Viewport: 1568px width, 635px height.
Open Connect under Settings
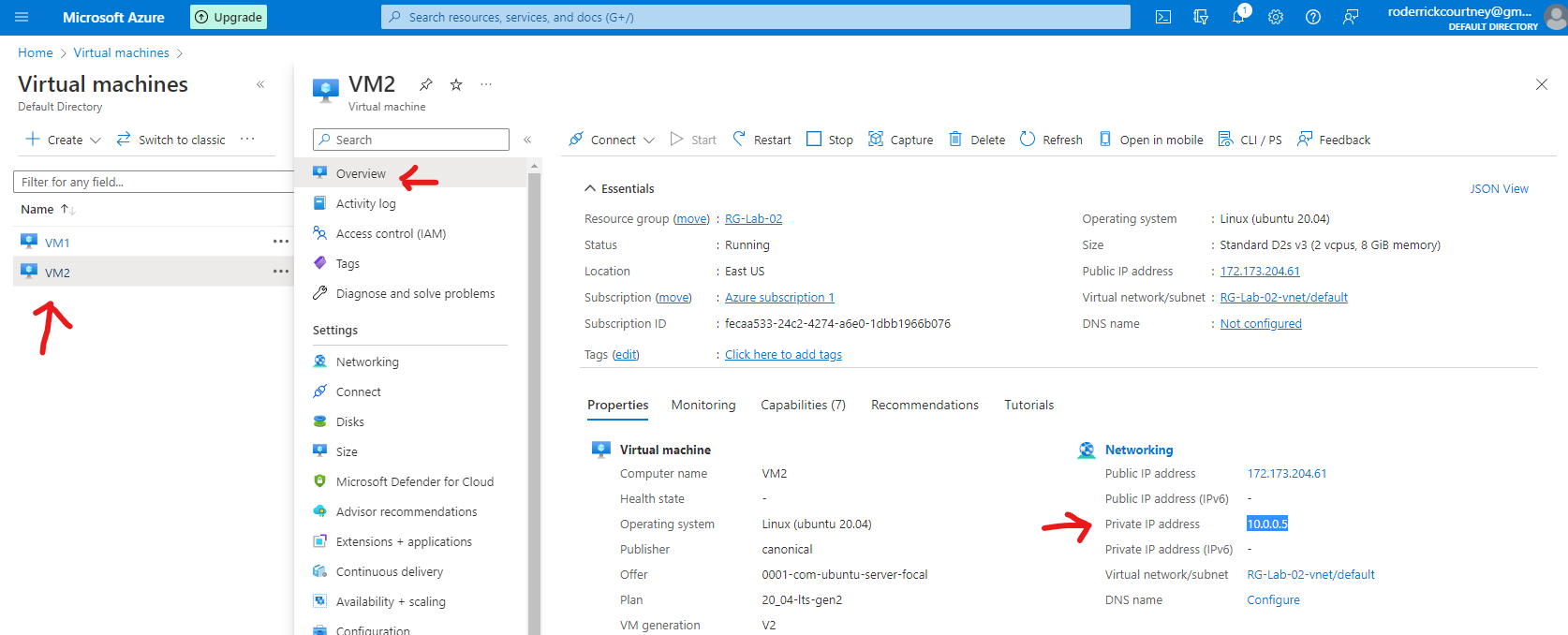click(358, 391)
